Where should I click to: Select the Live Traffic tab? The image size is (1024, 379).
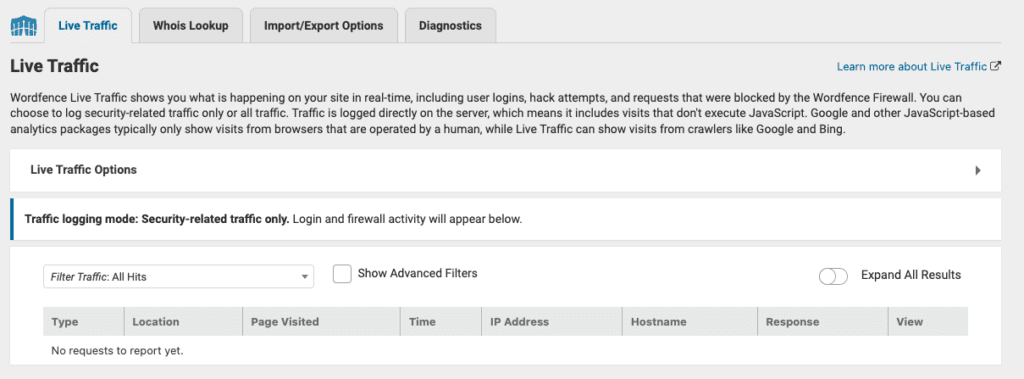[x=88, y=26]
